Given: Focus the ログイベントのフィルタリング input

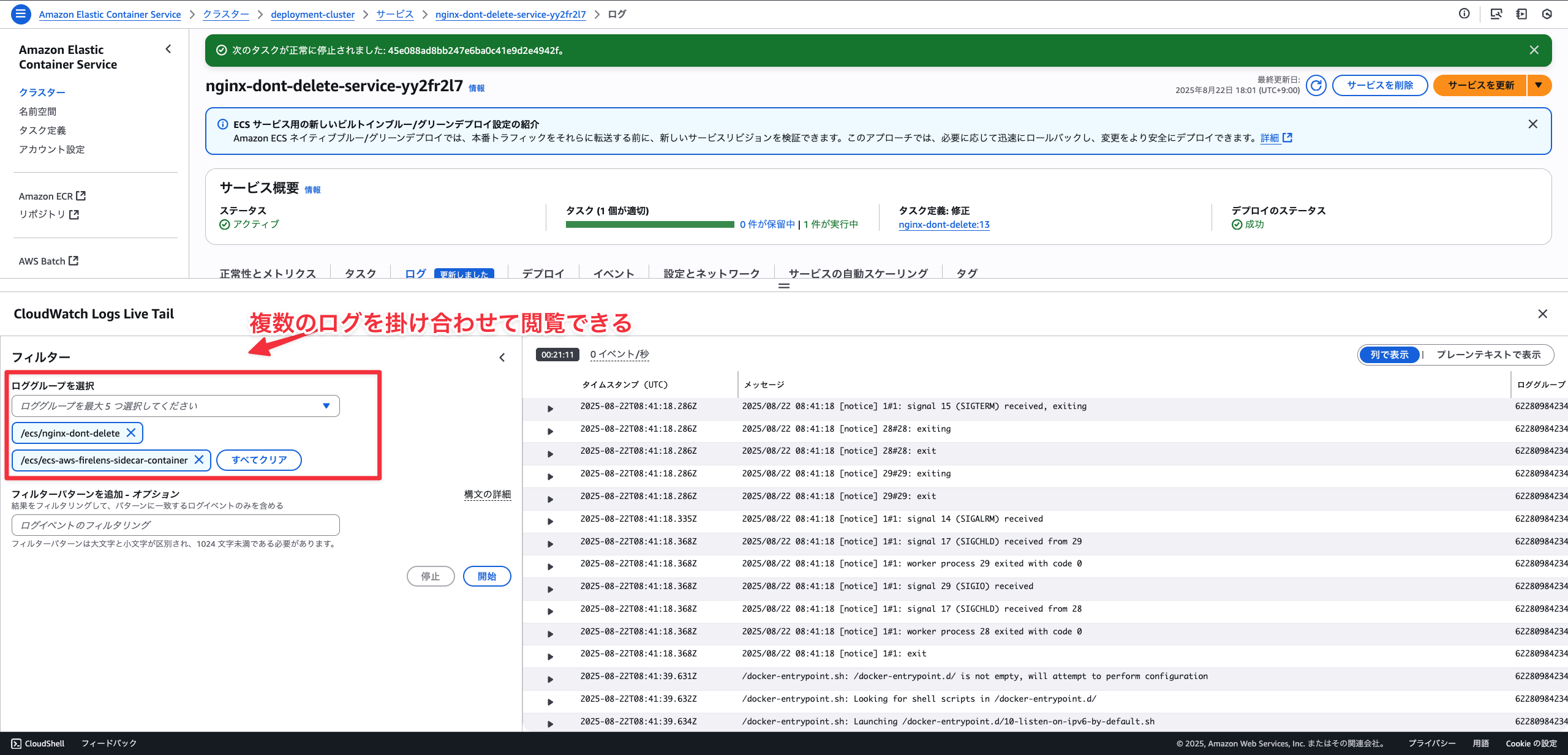Looking at the screenshot, I should [175, 525].
